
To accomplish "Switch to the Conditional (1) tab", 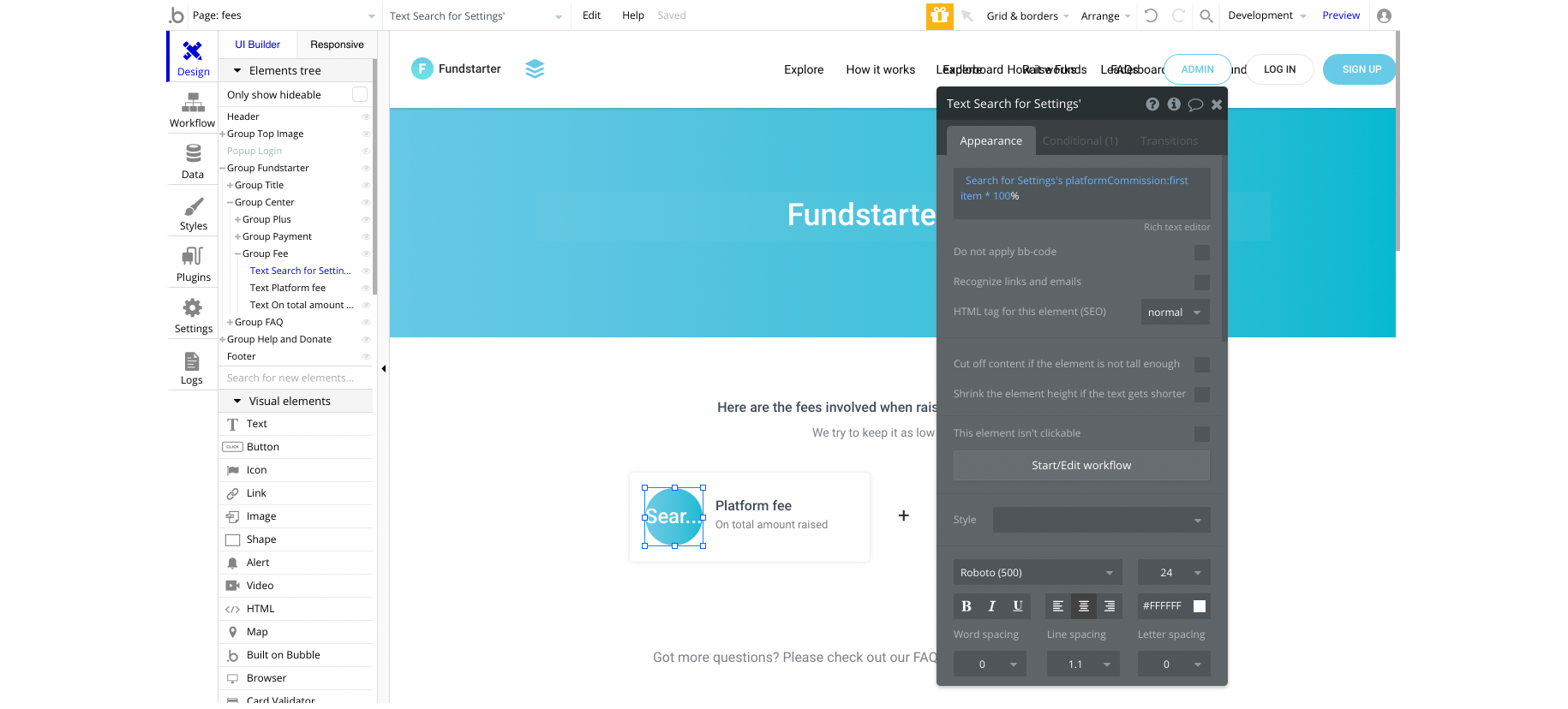I will (x=1080, y=141).
